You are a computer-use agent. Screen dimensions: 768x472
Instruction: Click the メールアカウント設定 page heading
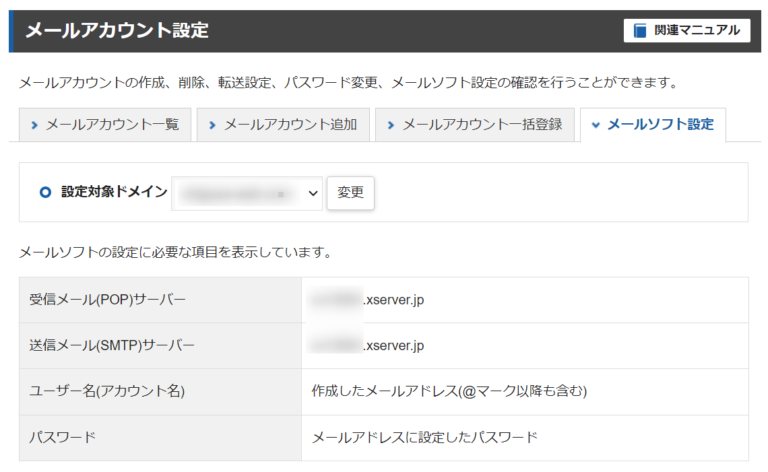click(x=117, y=31)
